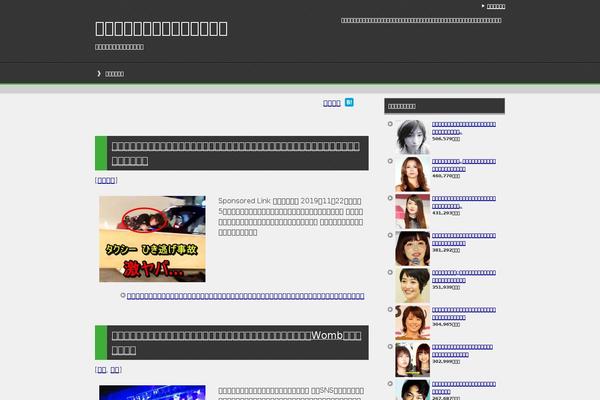The image size is (600, 400).
Task: Click the second category link under the Womb headline
Action: pyautogui.click(x=115, y=370)
